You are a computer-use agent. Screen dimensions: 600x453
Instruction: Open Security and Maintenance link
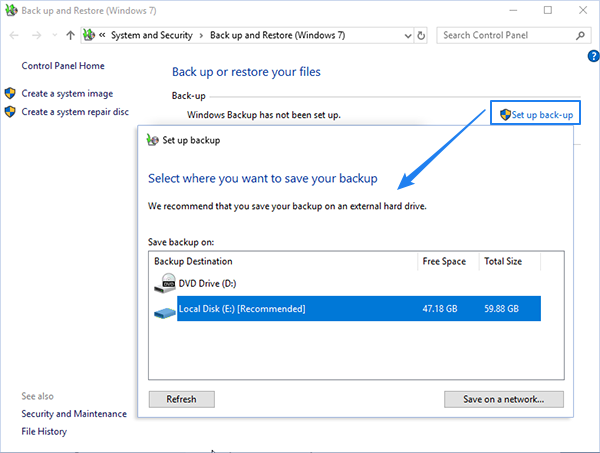pos(74,414)
